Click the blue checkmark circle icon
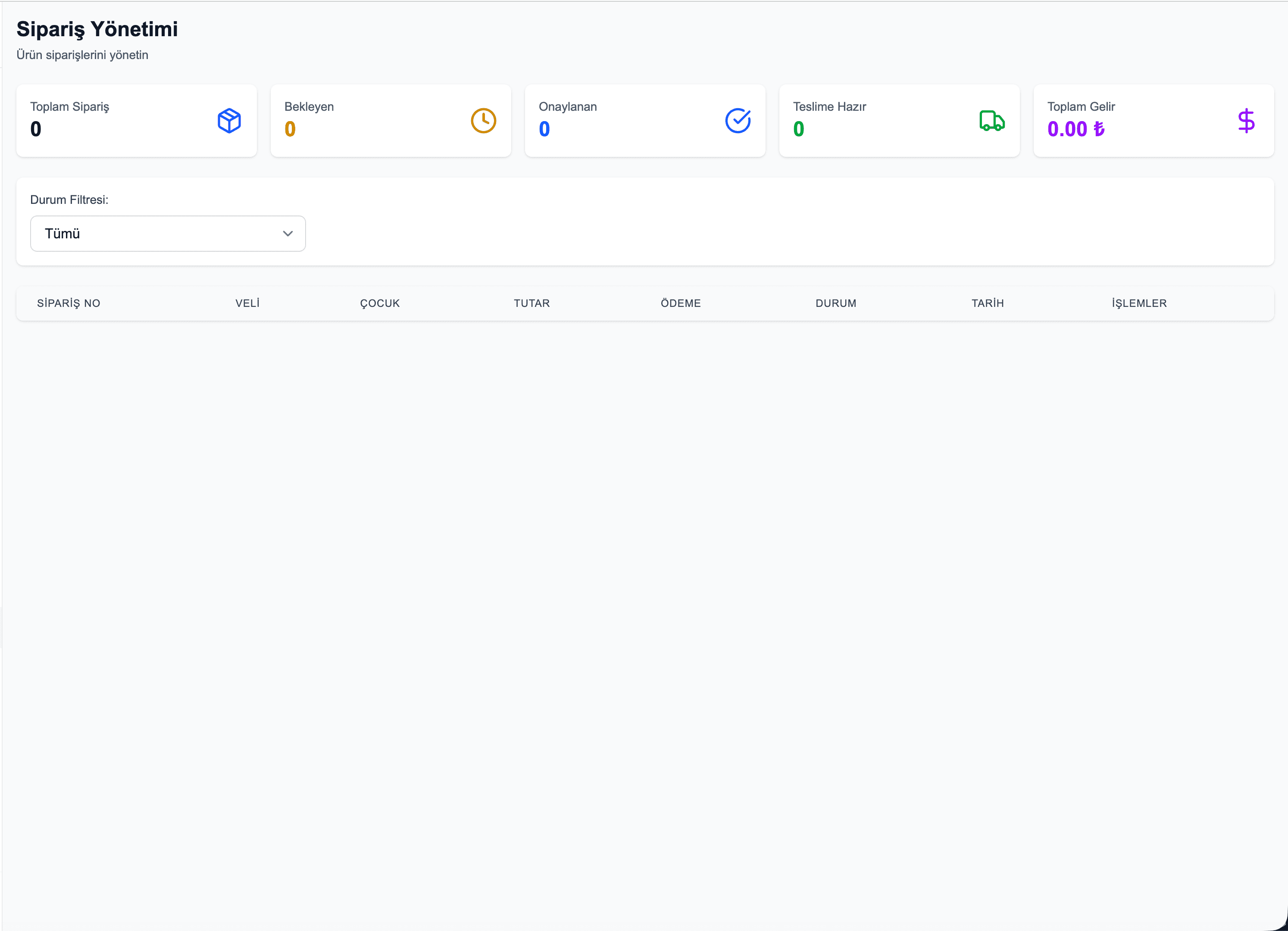 tap(738, 121)
